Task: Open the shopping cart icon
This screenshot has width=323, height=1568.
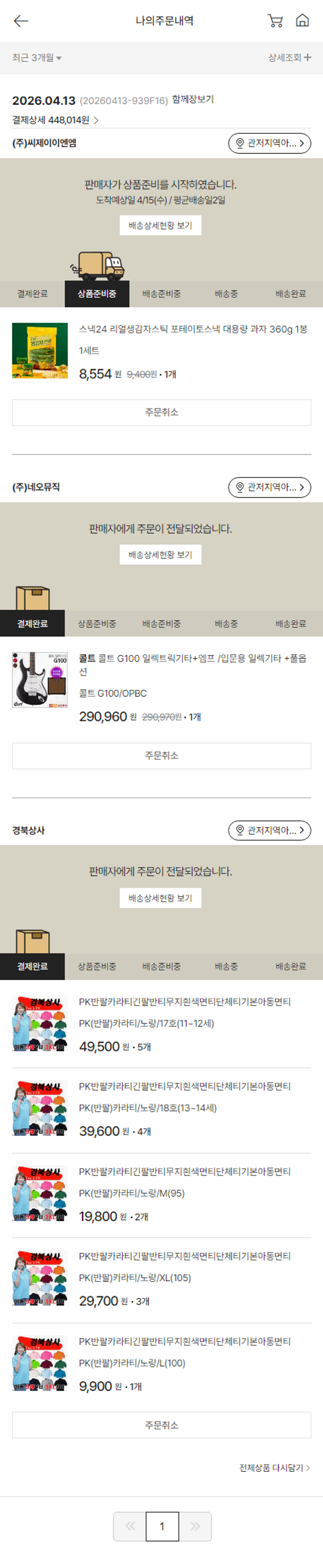Action: (x=276, y=21)
